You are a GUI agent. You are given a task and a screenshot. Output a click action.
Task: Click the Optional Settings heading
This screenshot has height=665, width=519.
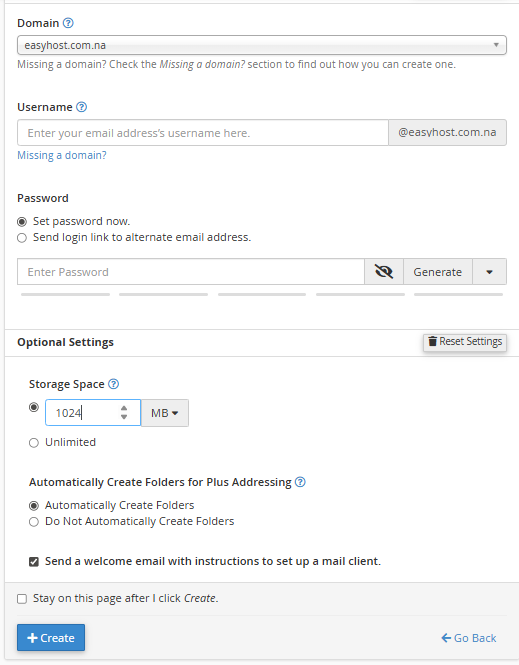65,342
